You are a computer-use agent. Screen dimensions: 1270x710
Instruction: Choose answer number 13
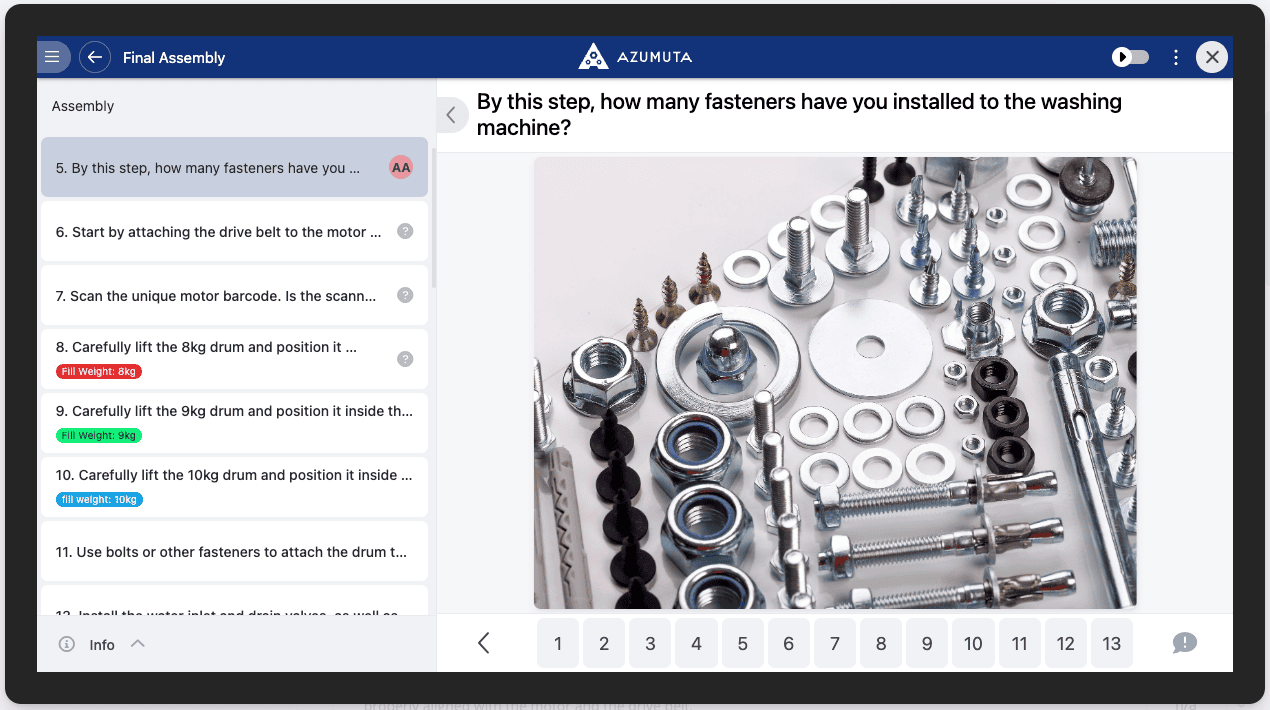pos(1111,643)
